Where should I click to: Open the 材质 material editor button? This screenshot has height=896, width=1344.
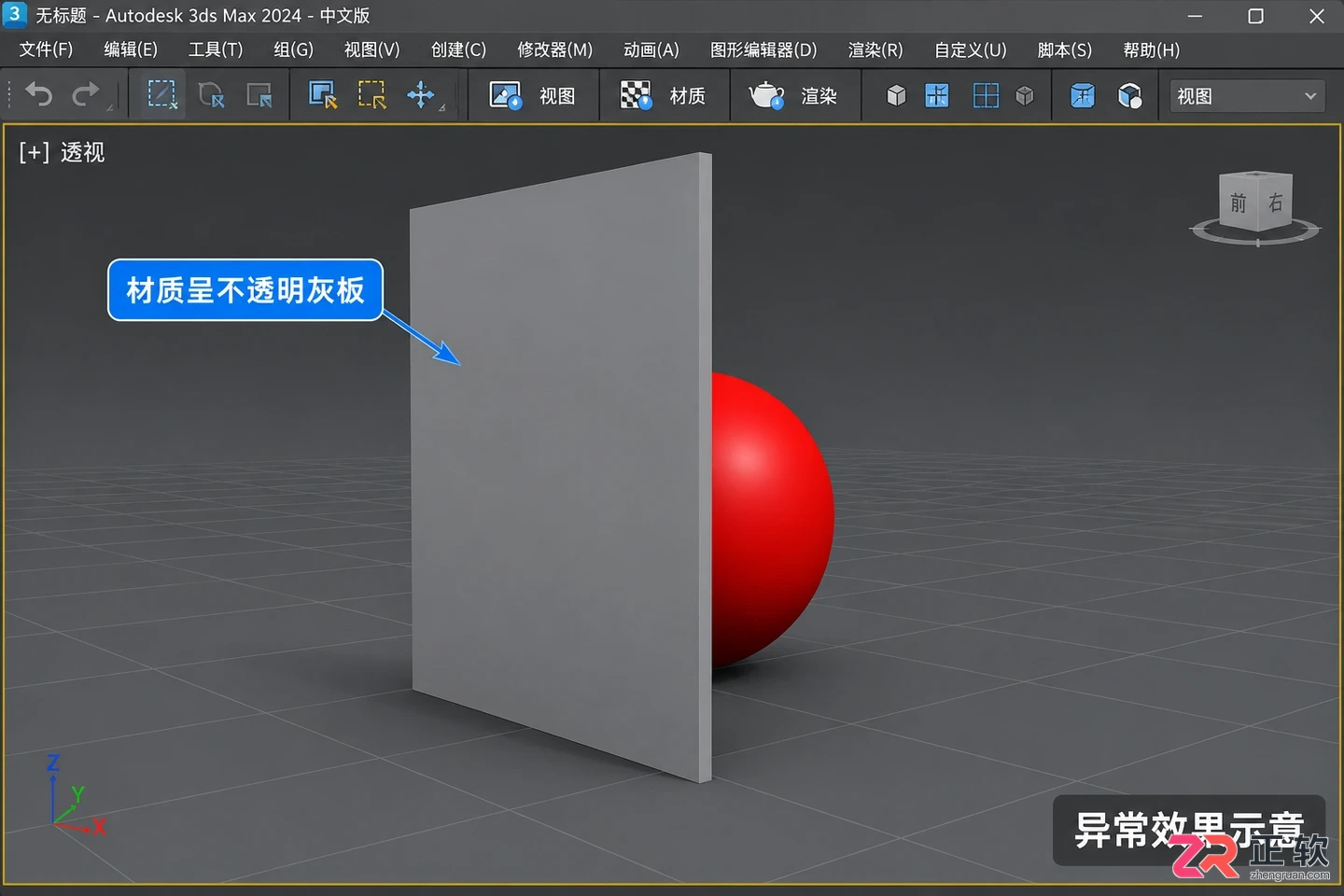664,95
